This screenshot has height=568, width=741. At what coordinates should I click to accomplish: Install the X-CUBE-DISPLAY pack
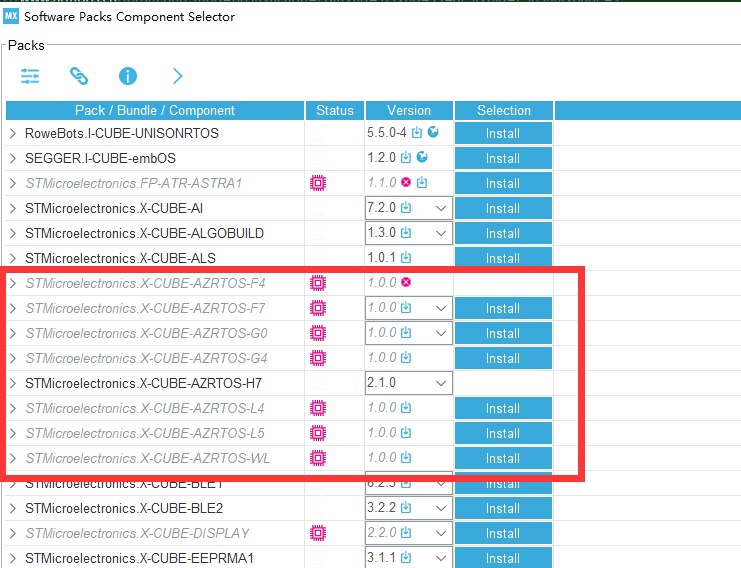(503, 534)
